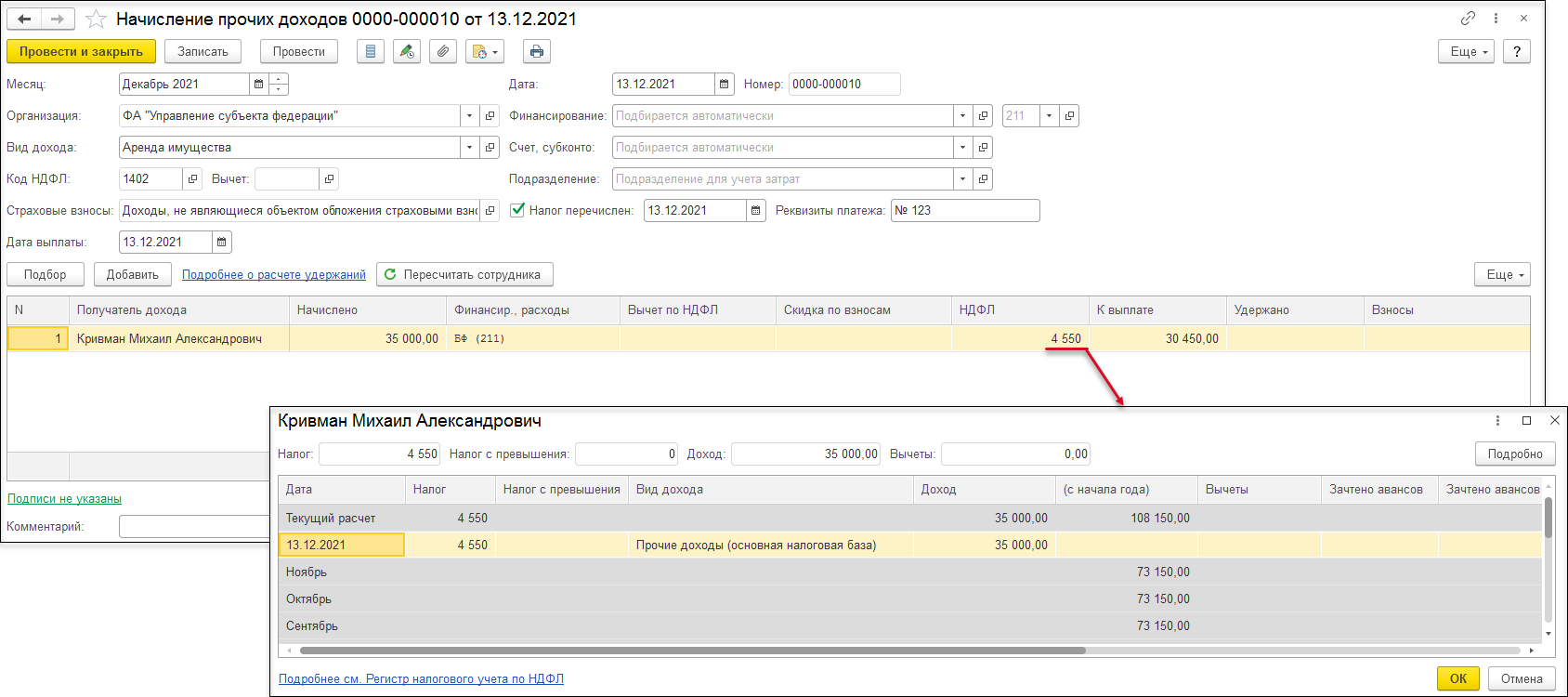Confirm popup with OK button
The height and width of the screenshot is (697, 1568).
(1458, 678)
